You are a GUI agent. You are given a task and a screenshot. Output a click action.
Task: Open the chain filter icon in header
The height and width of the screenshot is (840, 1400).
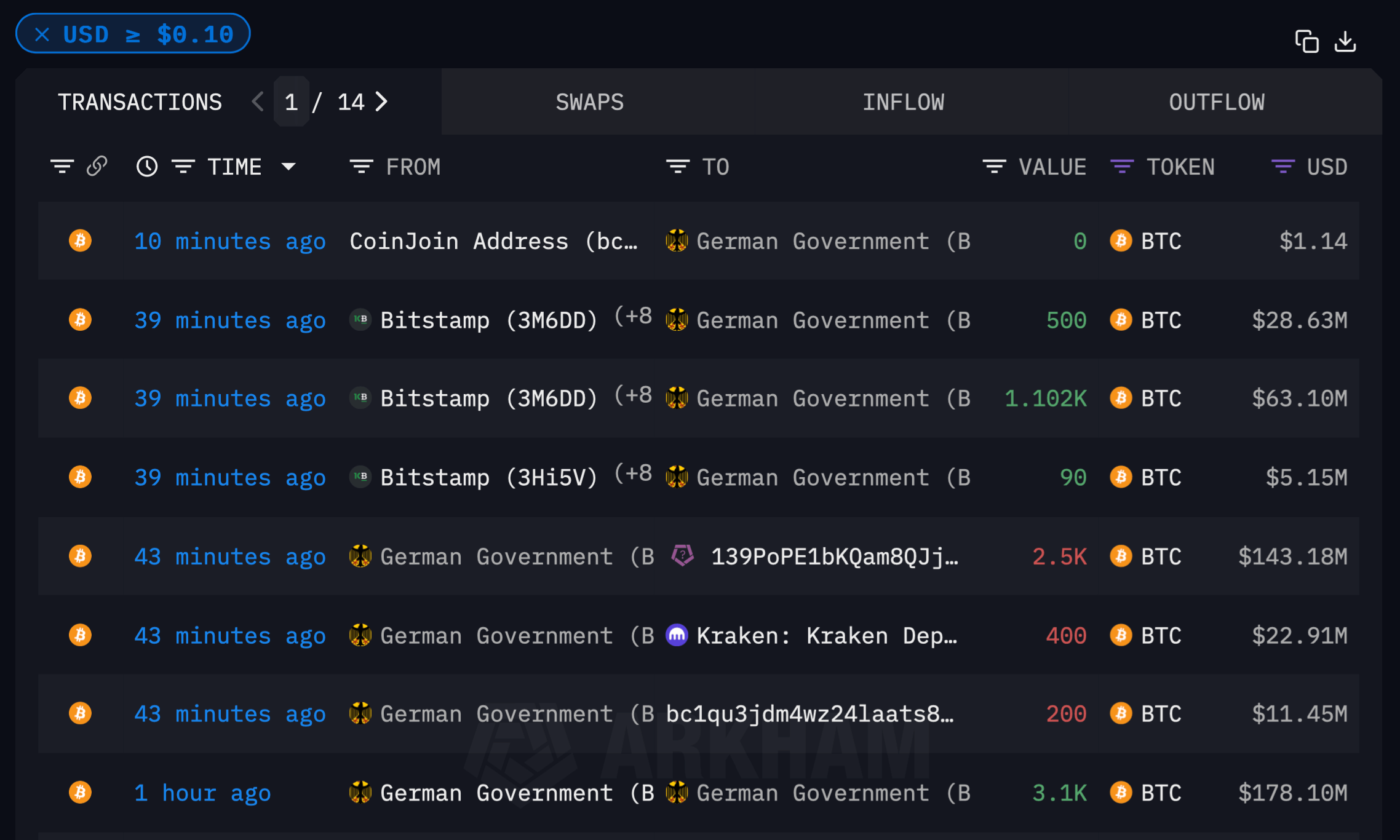click(62, 166)
